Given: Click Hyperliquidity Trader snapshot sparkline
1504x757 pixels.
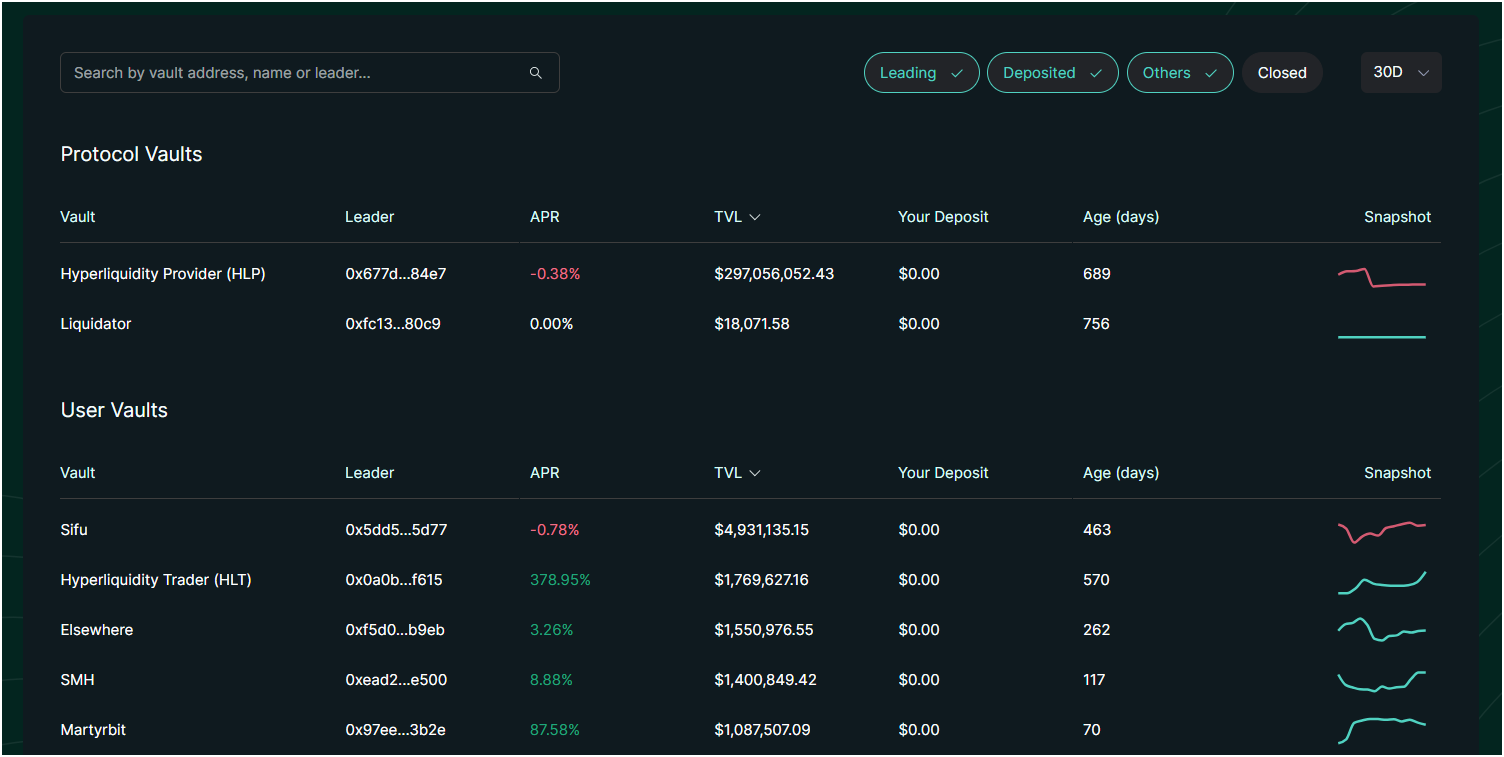Looking at the screenshot, I should (1382, 583).
